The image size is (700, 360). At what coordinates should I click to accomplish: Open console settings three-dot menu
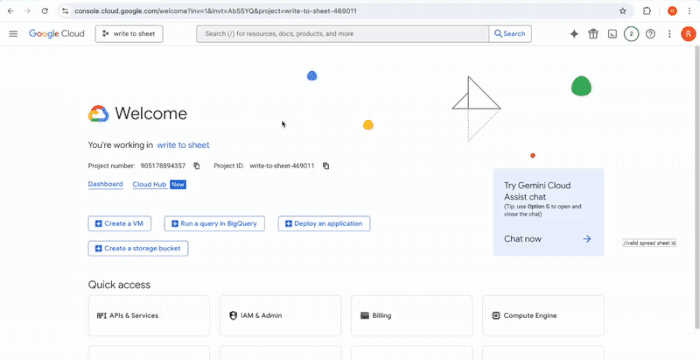[x=669, y=34]
